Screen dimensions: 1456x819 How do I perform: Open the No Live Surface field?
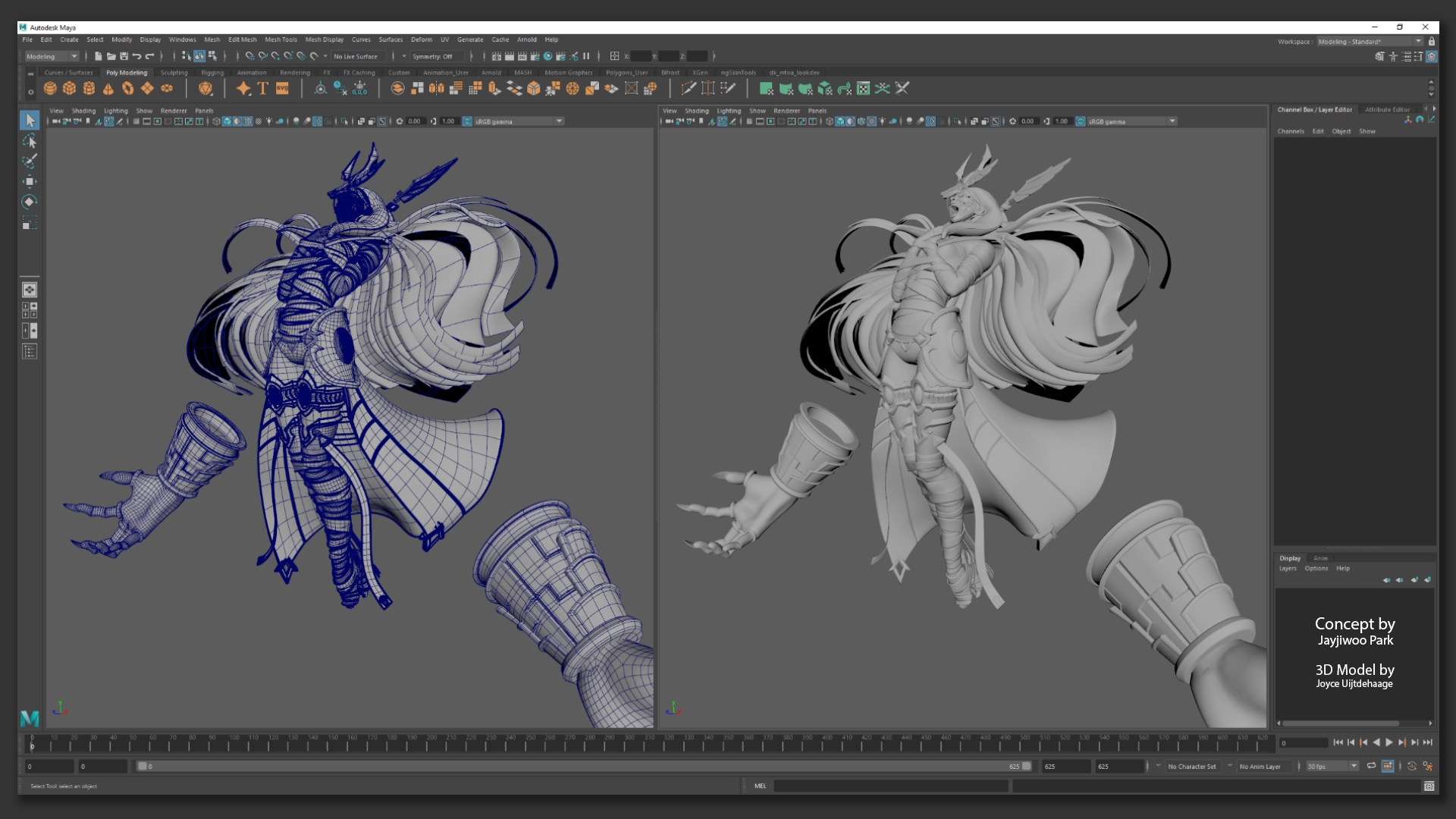point(358,56)
